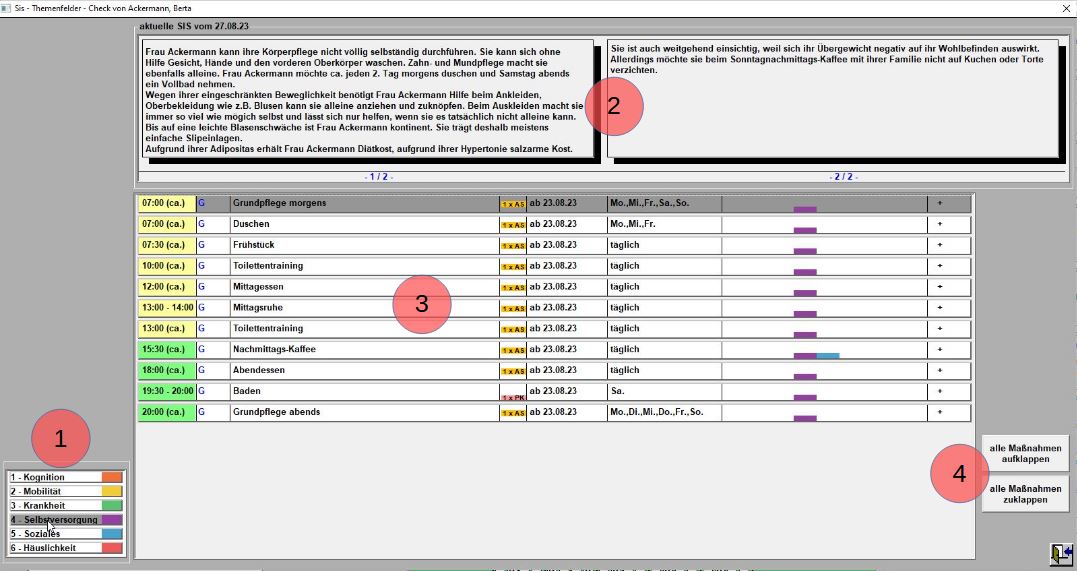This screenshot has width=1077, height=571.
Task: Click the 1xAS badge for Abendessen
Action: tap(512, 372)
